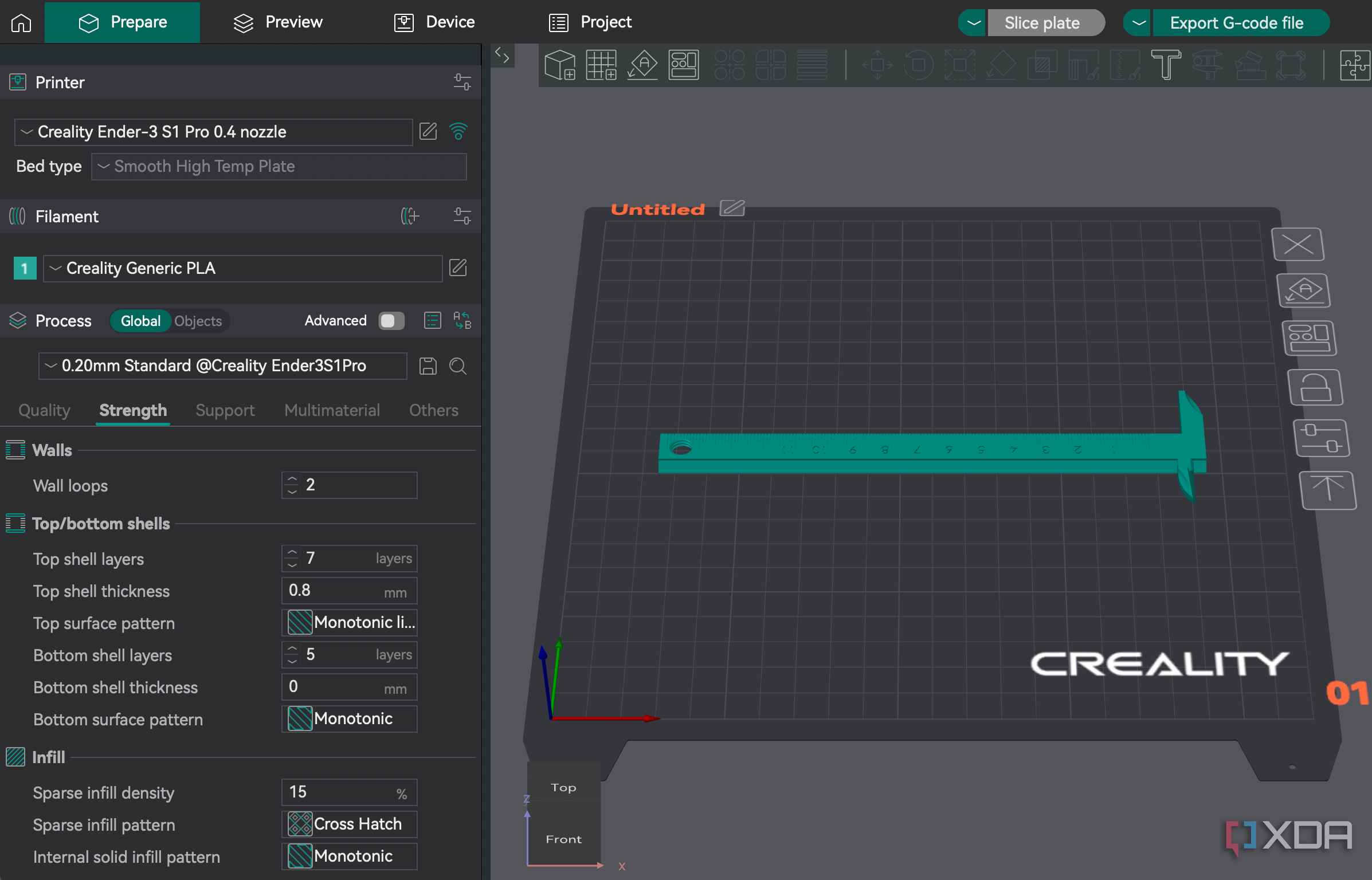Open the Quality settings tab
Viewport: 1372px width, 880px height.
(x=44, y=410)
